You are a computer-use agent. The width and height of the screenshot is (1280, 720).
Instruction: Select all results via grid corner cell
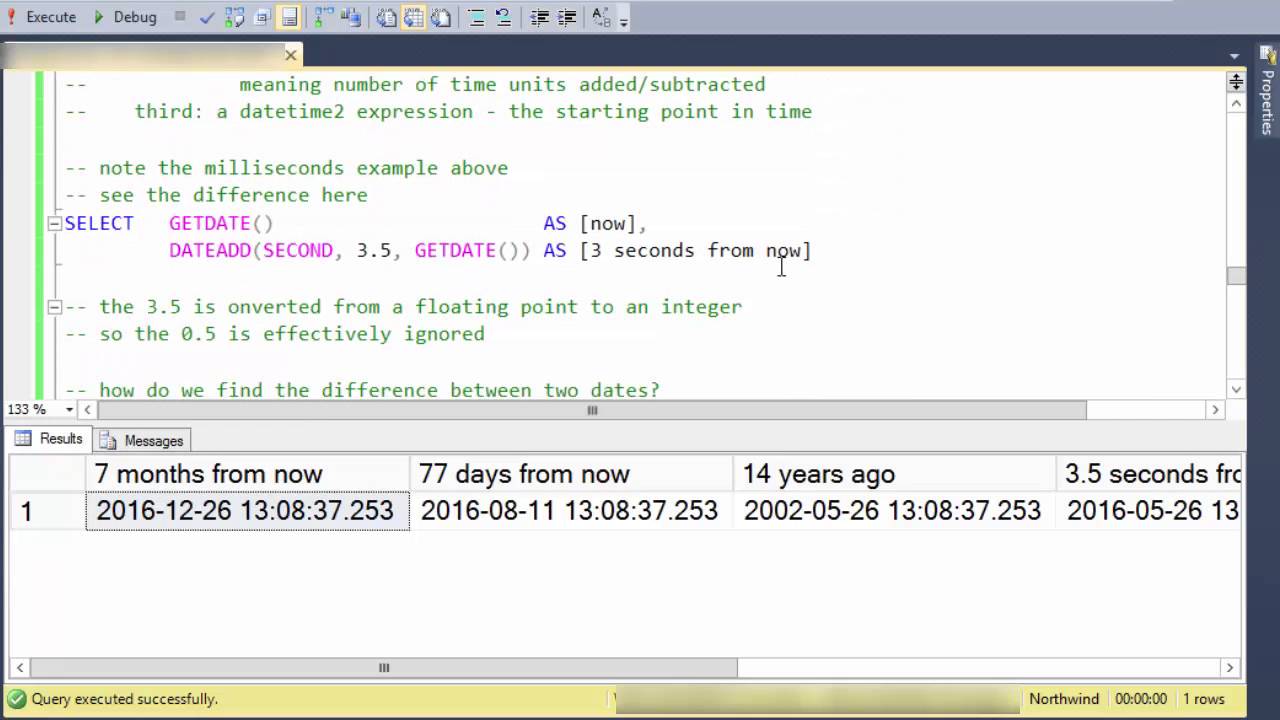[x=47, y=474]
